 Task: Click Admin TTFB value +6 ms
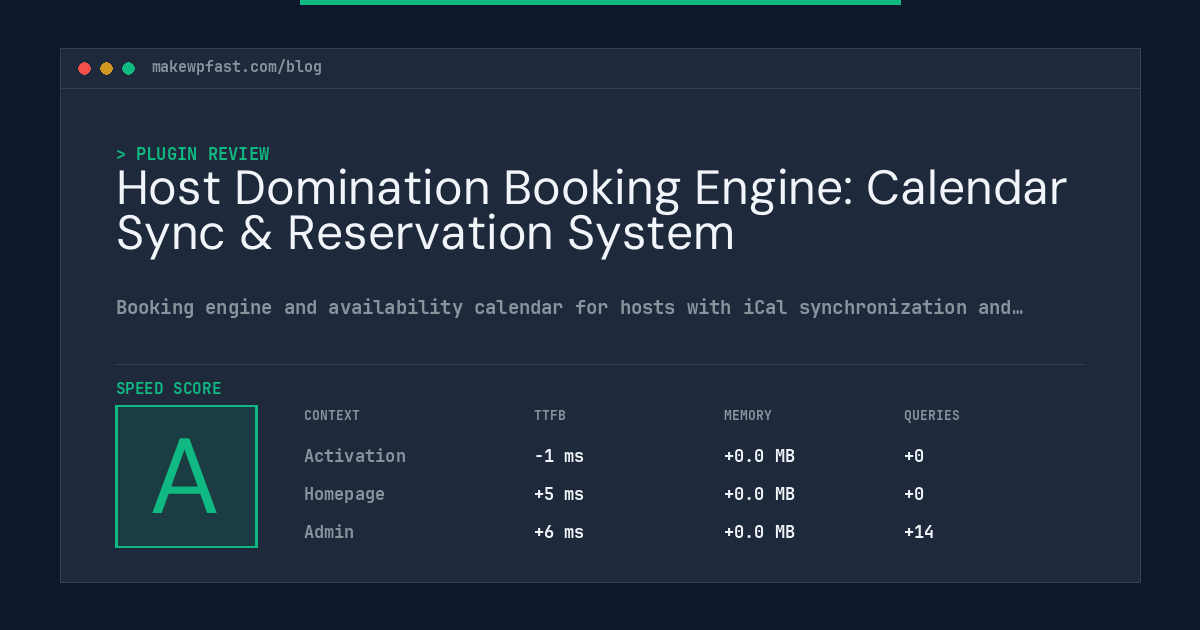[559, 532]
